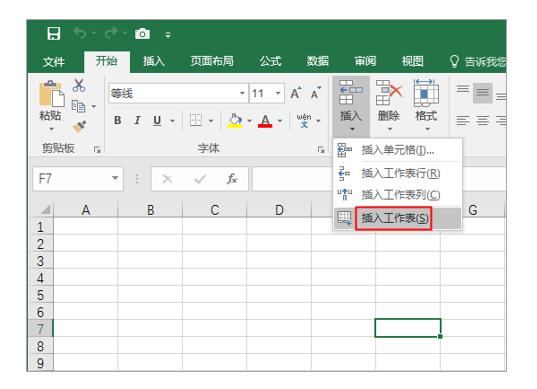Click the Format Painter brush icon
Viewport: 537px width, 389px height.
tap(79, 126)
